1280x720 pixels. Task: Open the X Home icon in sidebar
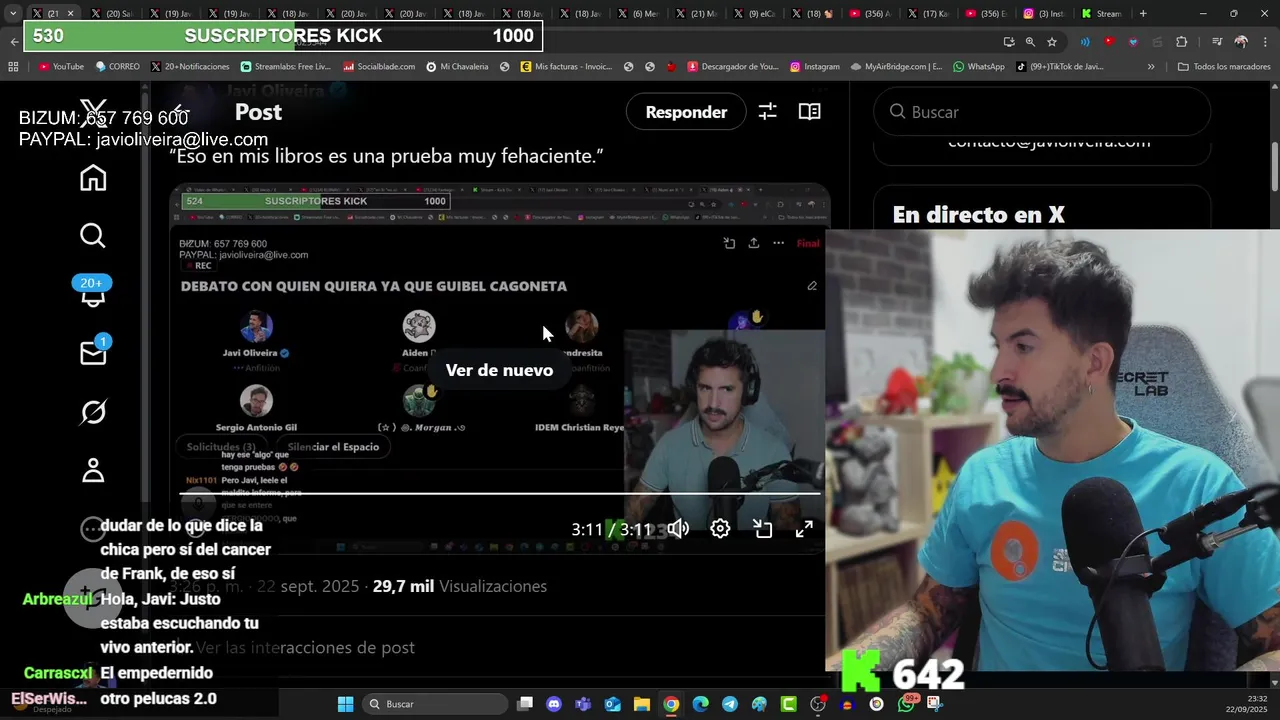(93, 178)
